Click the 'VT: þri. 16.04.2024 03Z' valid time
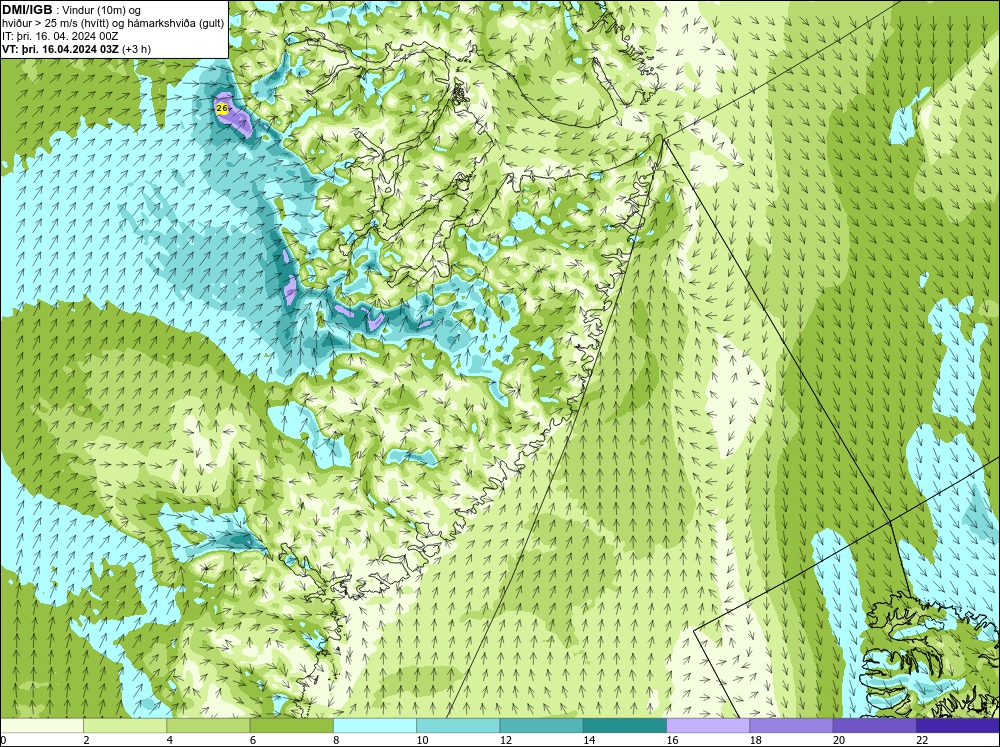 point(60,49)
